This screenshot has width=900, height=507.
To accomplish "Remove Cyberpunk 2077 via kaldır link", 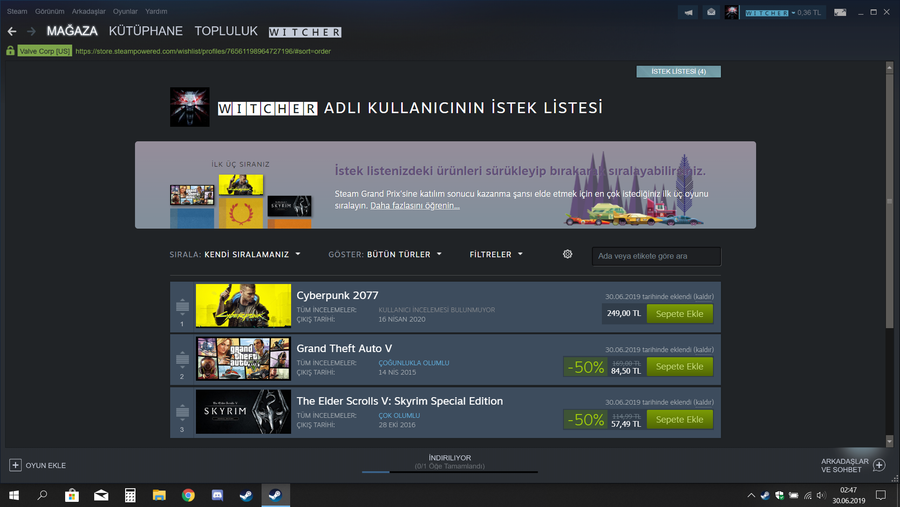I will pos(703,297).
